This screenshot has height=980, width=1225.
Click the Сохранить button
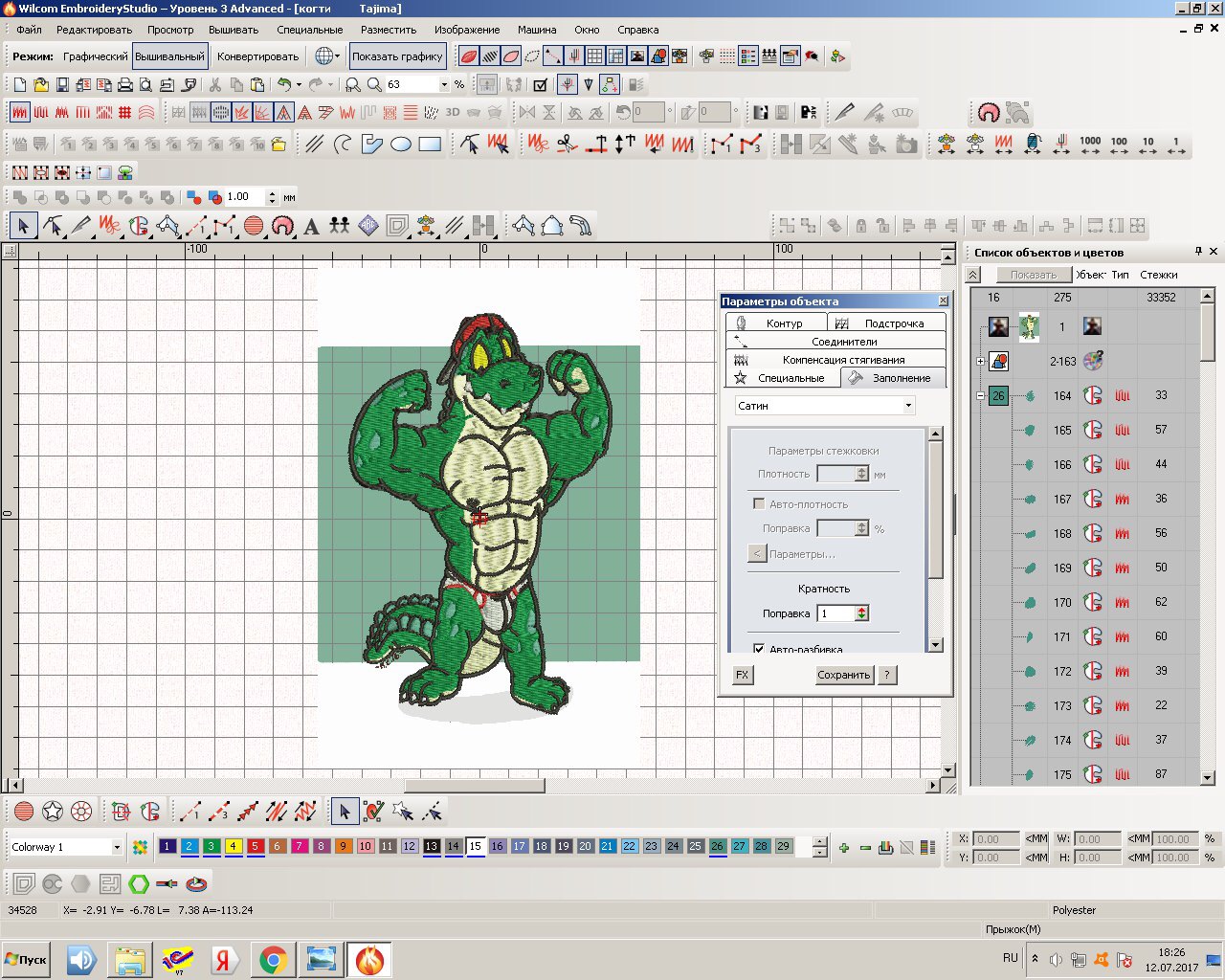pos(843,675)
